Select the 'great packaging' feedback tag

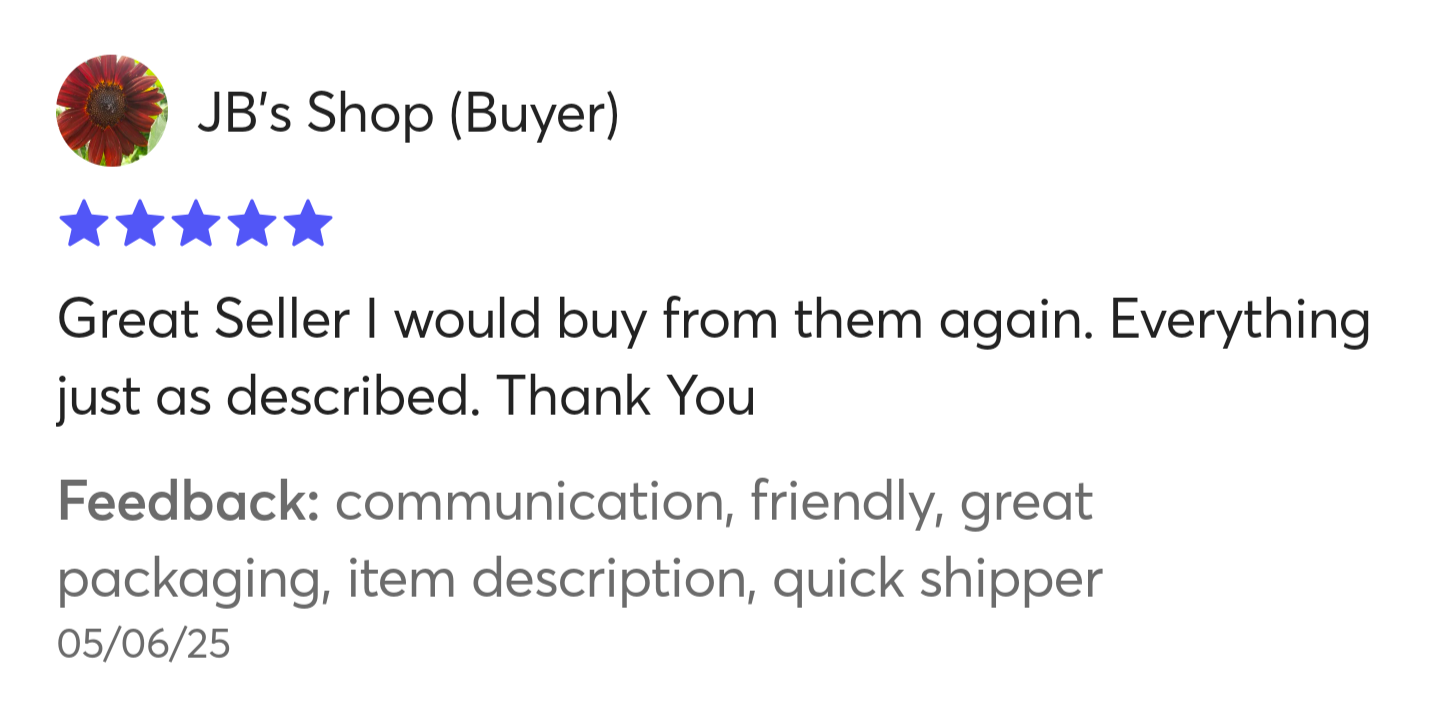(575, 542)
